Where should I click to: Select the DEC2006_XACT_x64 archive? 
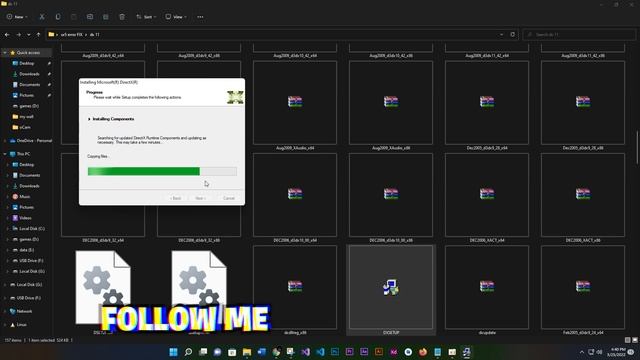pyautogui.click(x=487, y=198)
